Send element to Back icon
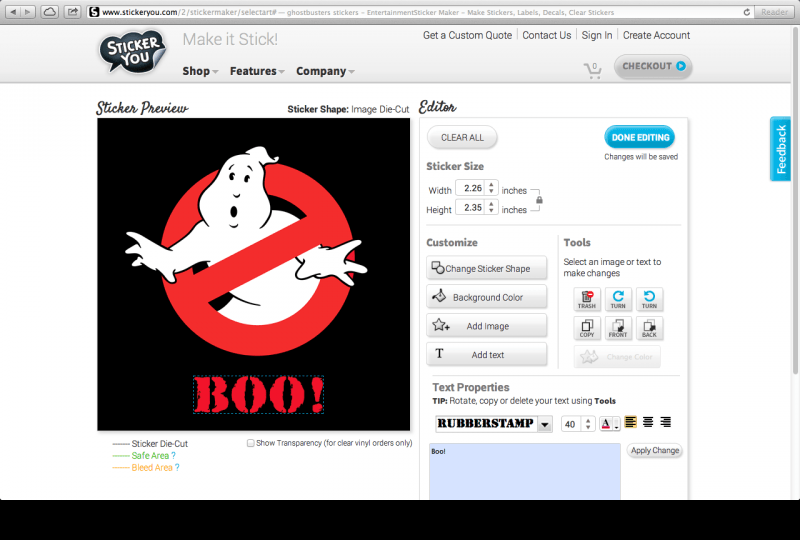The width and height of the screenshot is (800, 540). [649, 328]
